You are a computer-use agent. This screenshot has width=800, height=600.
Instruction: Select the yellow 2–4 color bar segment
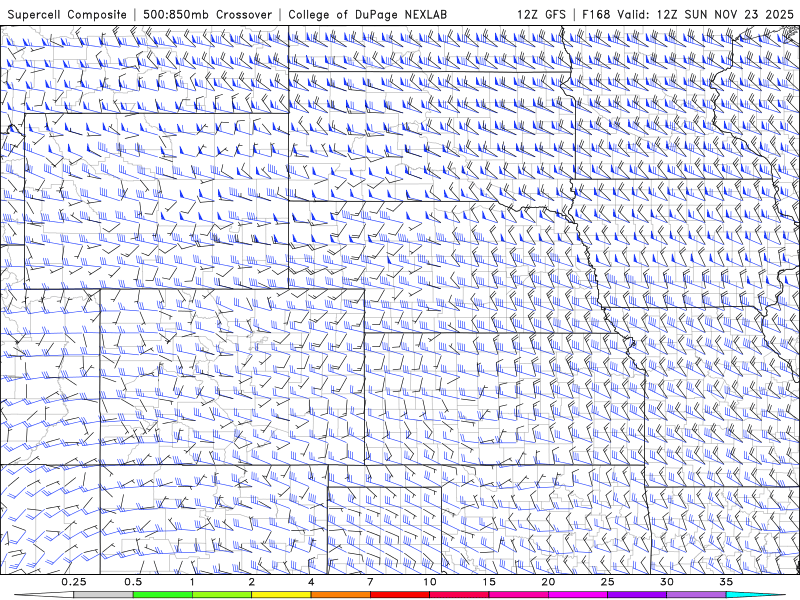(281, 595)
